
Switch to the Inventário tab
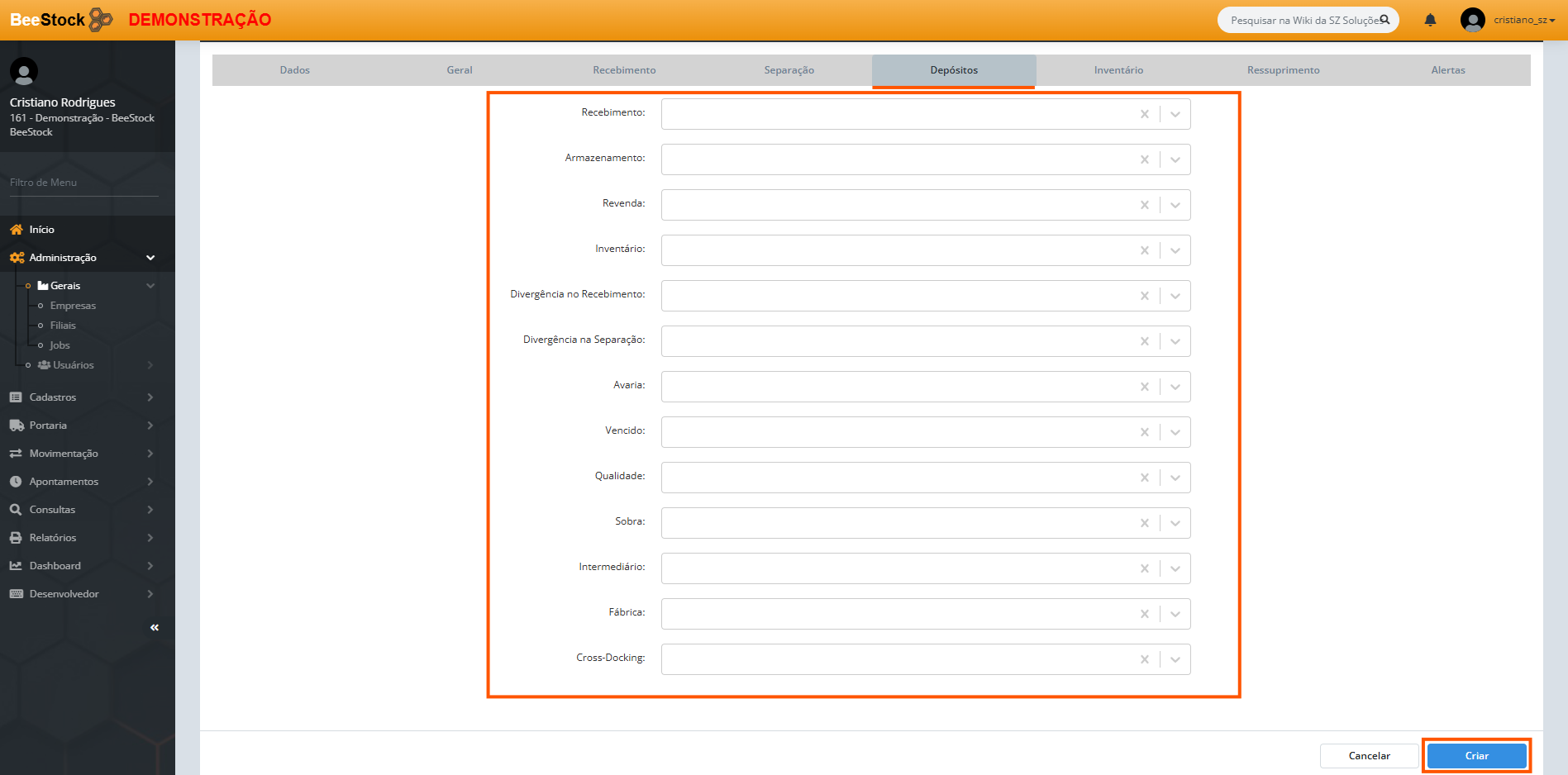pos(1118,70)
